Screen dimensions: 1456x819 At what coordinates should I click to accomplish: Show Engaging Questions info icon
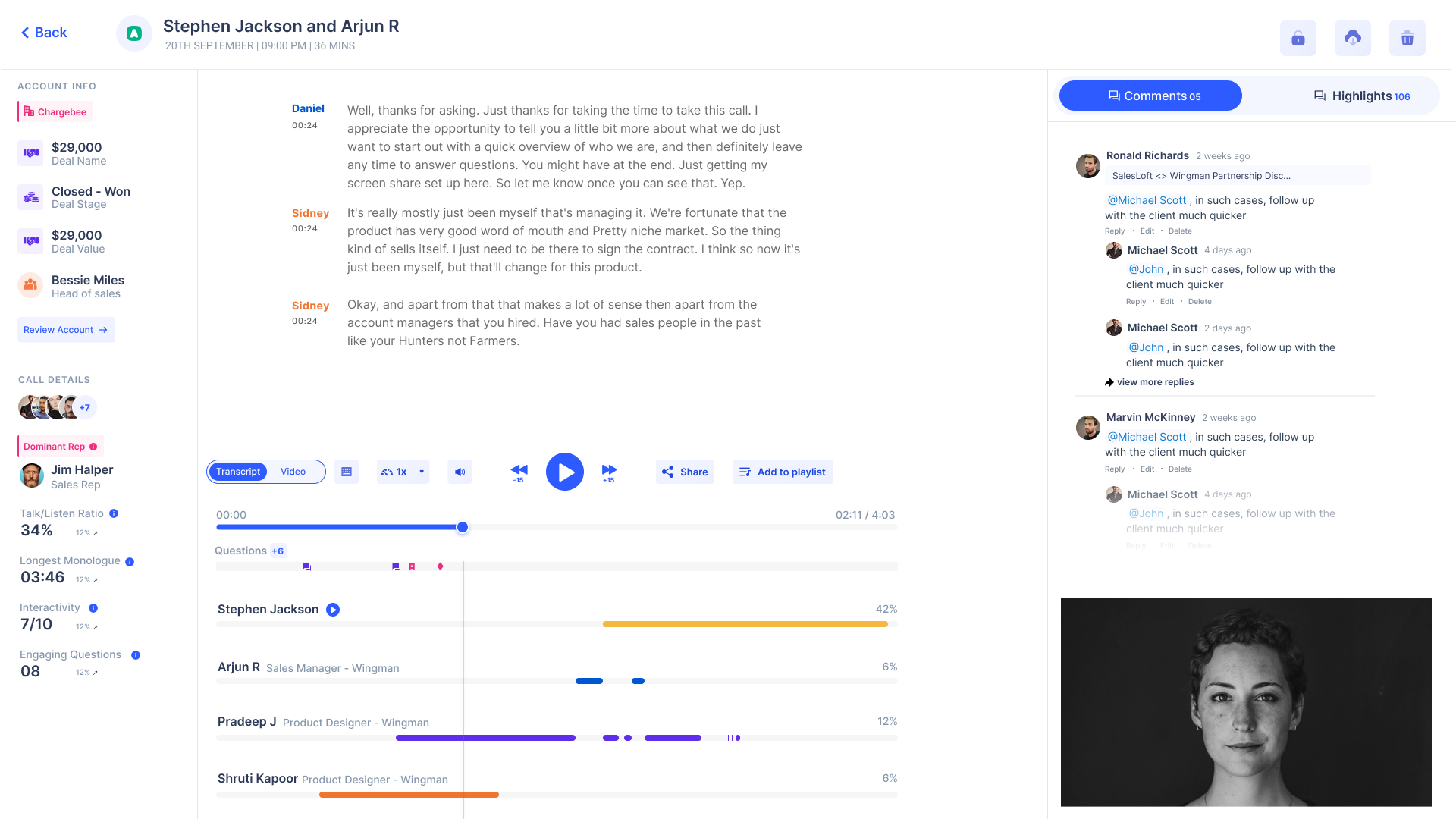[x=136, y=655]
